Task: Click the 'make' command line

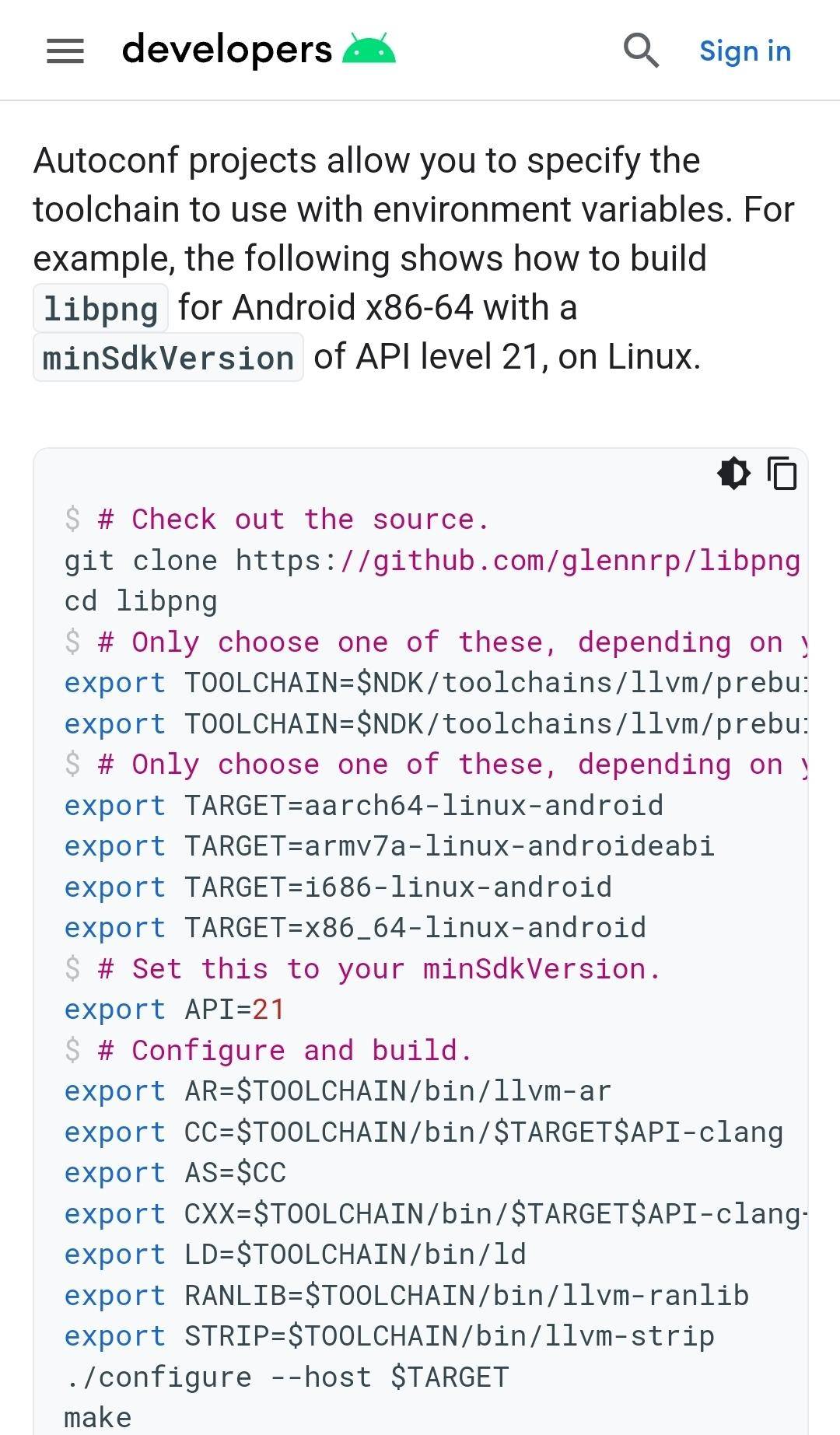Action: [x=98, y=1418]
